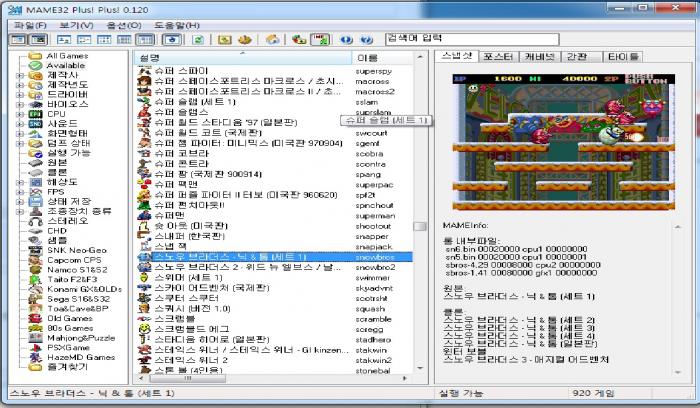Expand the 해상도 tree node

(x=20, y=182)
